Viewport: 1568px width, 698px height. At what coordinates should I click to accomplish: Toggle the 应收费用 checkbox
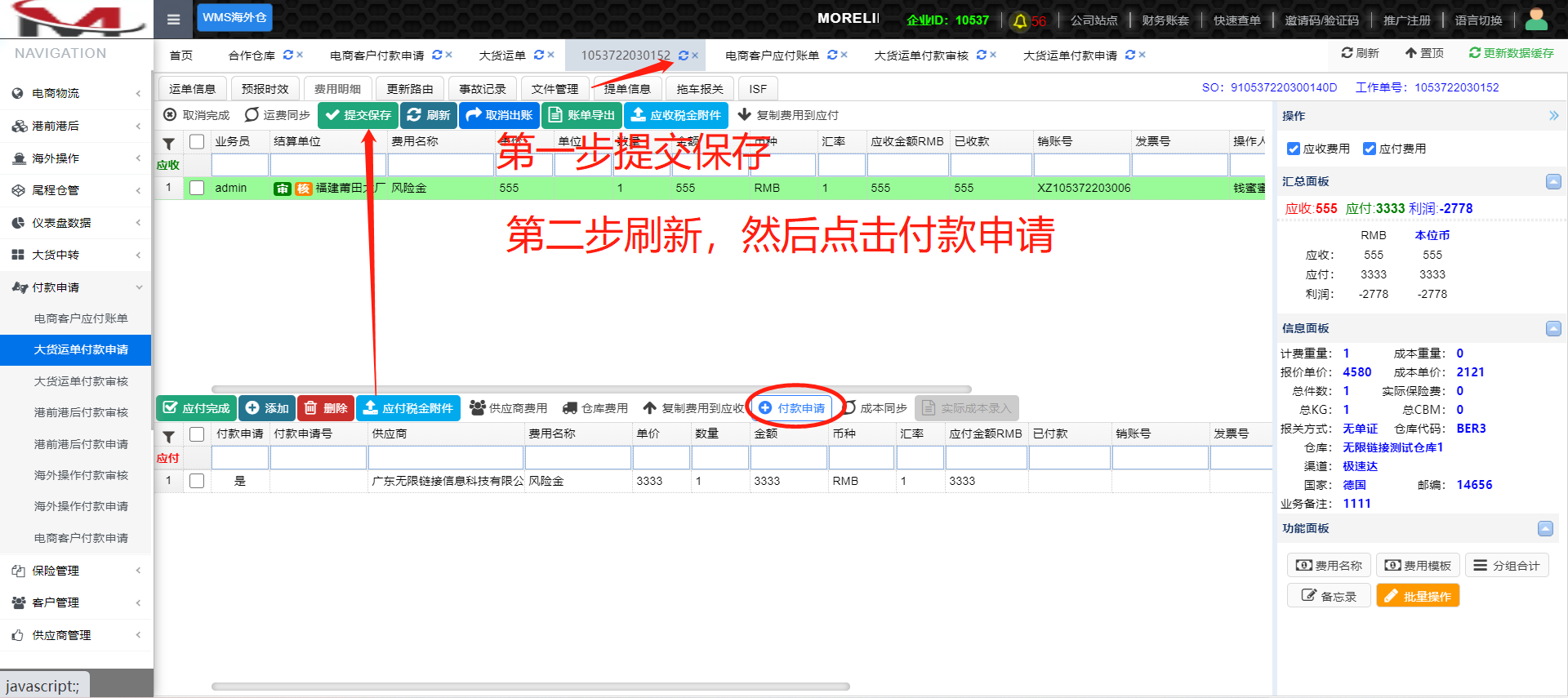1294,149
